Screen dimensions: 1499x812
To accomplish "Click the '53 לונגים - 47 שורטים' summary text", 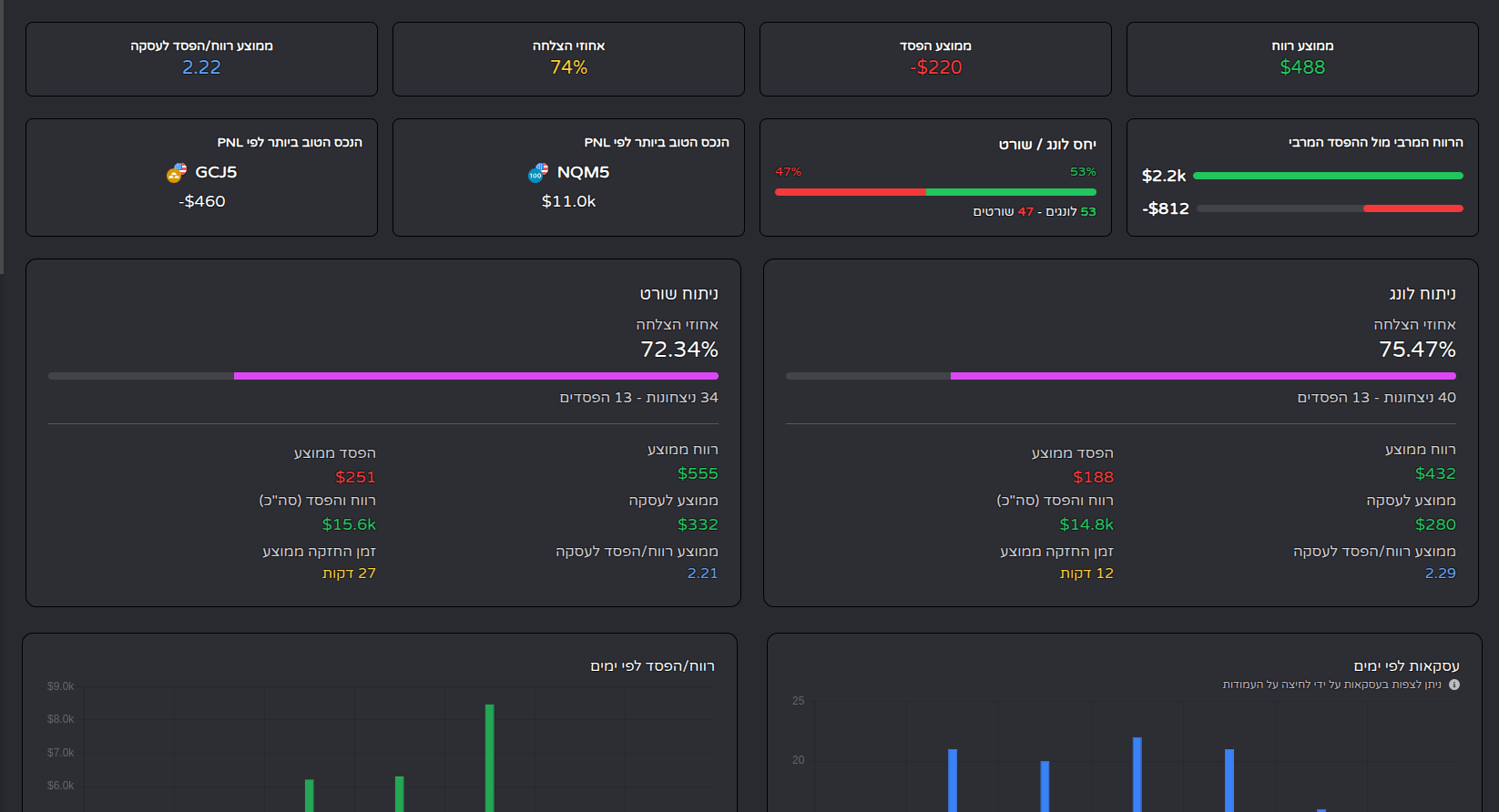I will (x=1035, y=211).
